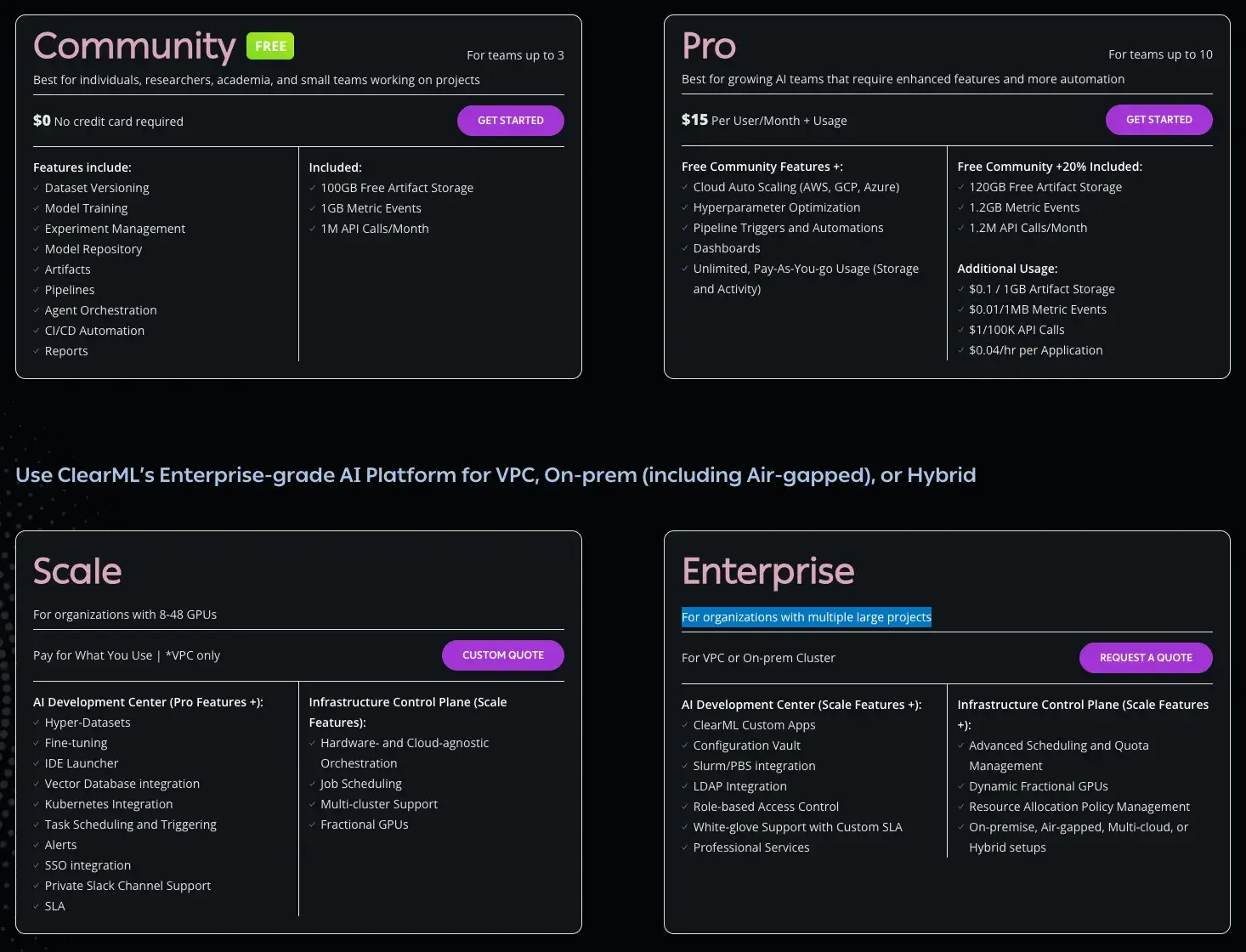Click Get Started in Pro plan
Viewport: 1246px width, 952px height.
click(1158, 120)
